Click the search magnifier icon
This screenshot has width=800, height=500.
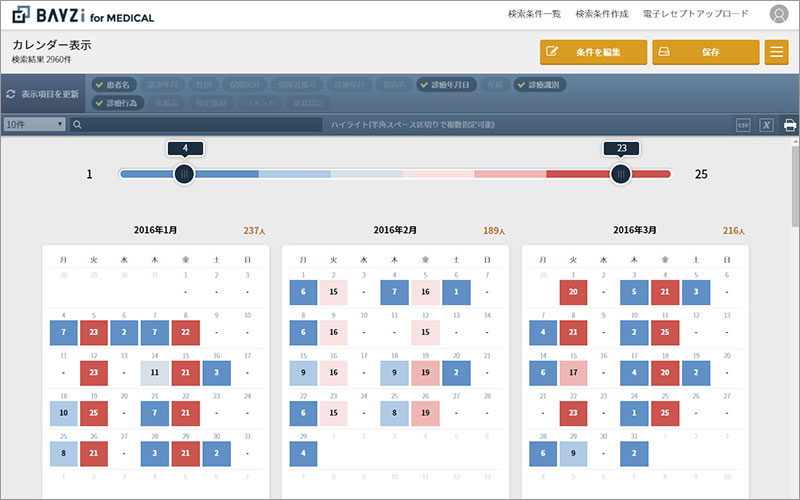pos(77,124)
